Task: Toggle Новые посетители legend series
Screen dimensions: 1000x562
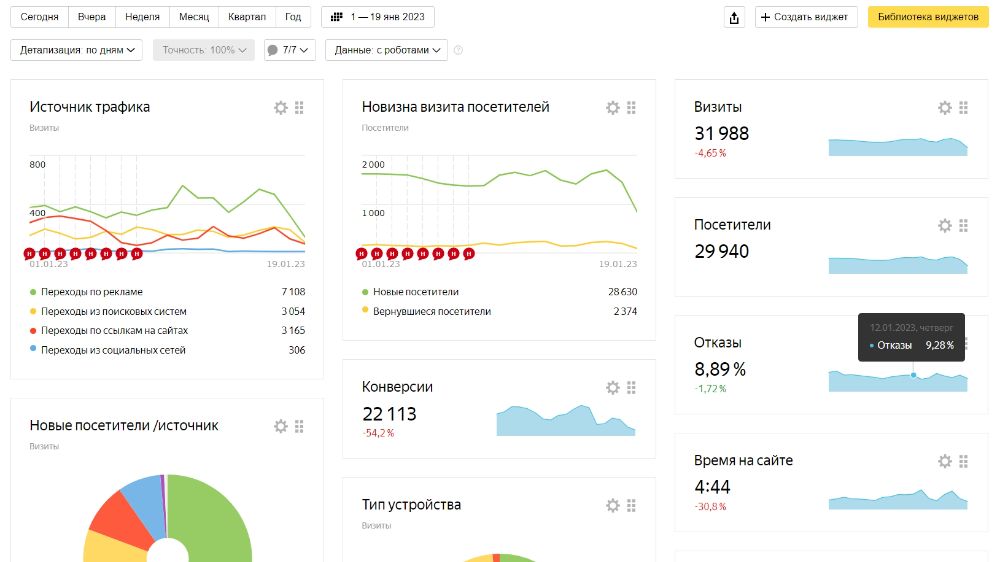Action: 410,292
